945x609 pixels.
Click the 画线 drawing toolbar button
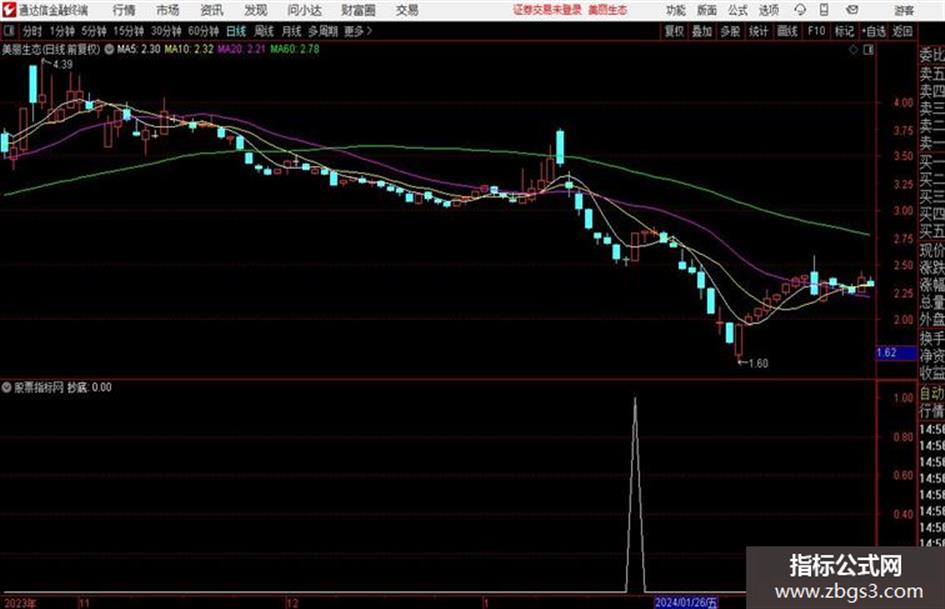(x=787, y=31)
